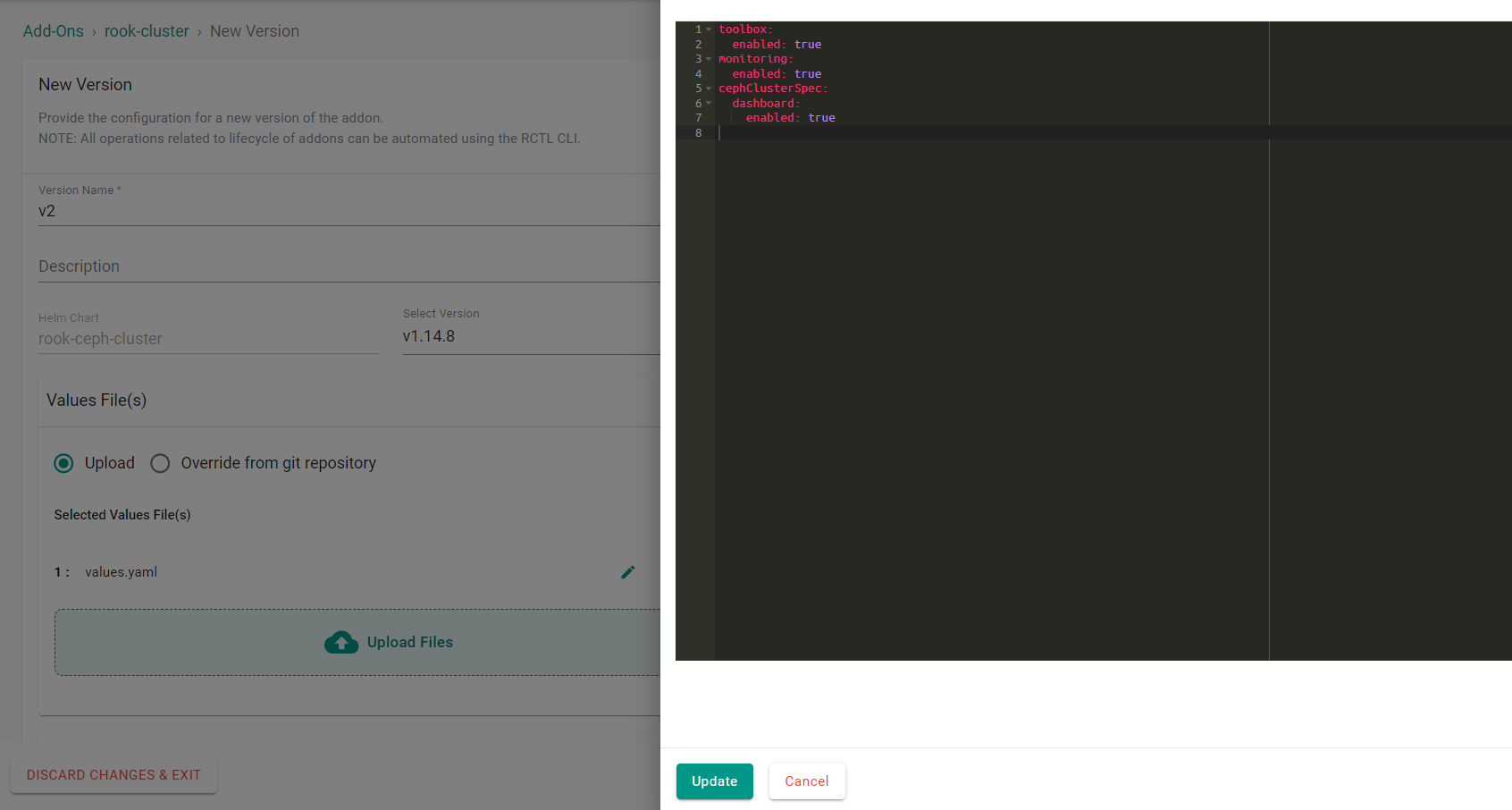Click the Description input field
The image size is (1512, 810).
pos(349,266)
